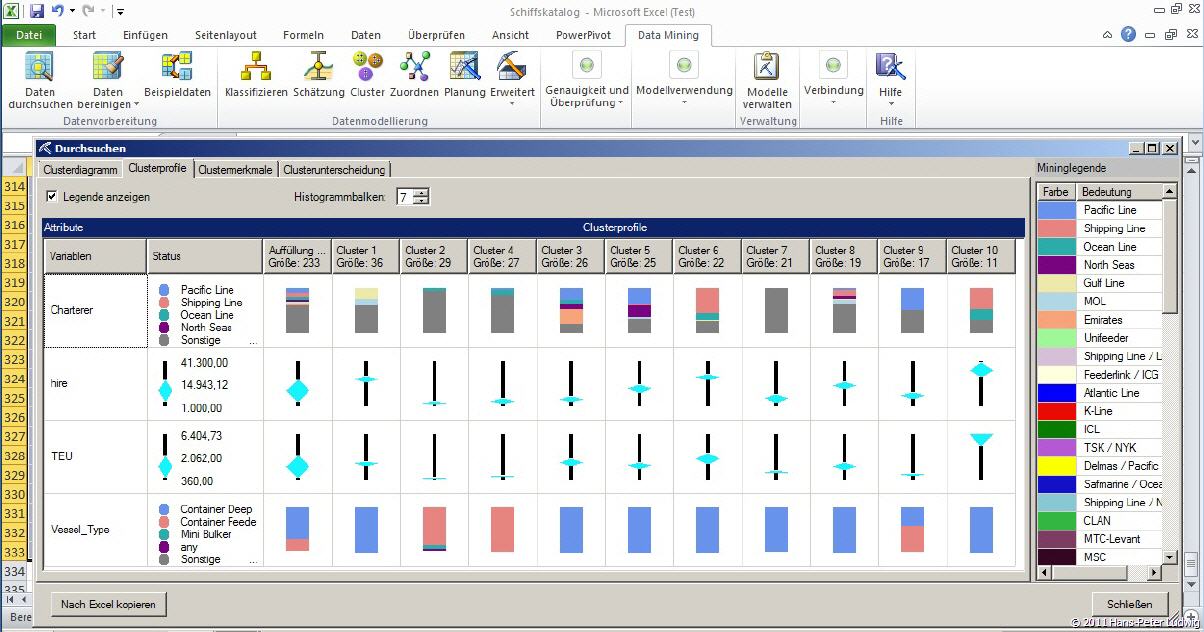Click the Charterer variable row cell
The width and height of the screenshot is (1204, 632).
point(95,310)
